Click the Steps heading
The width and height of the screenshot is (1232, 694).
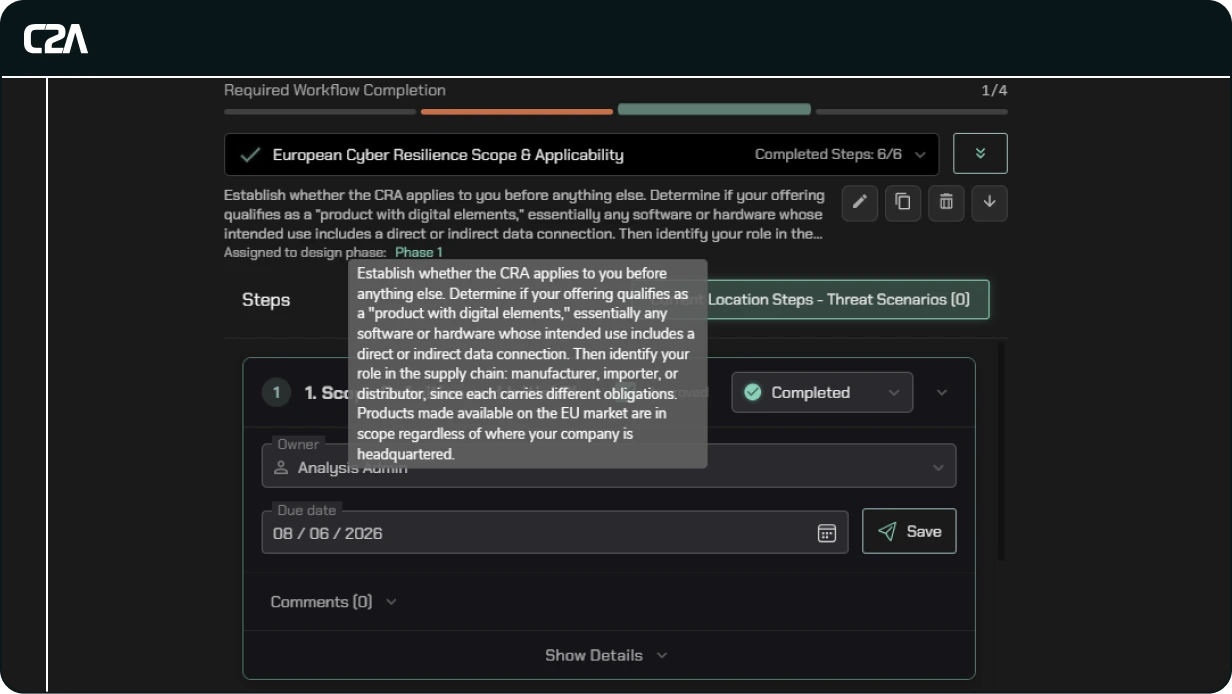point(266,300)
